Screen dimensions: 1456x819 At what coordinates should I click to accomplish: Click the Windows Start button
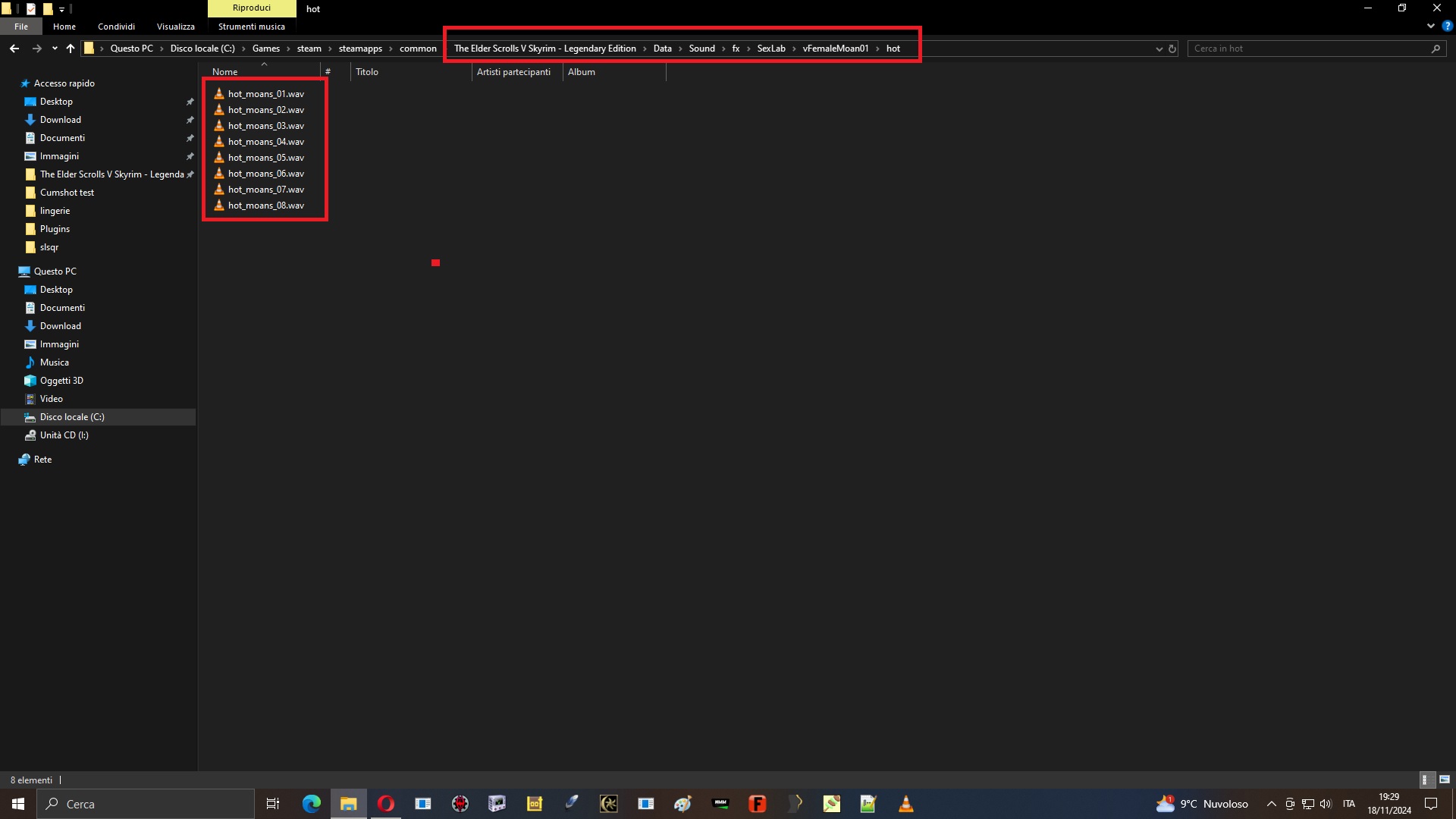tap(18, 804)
